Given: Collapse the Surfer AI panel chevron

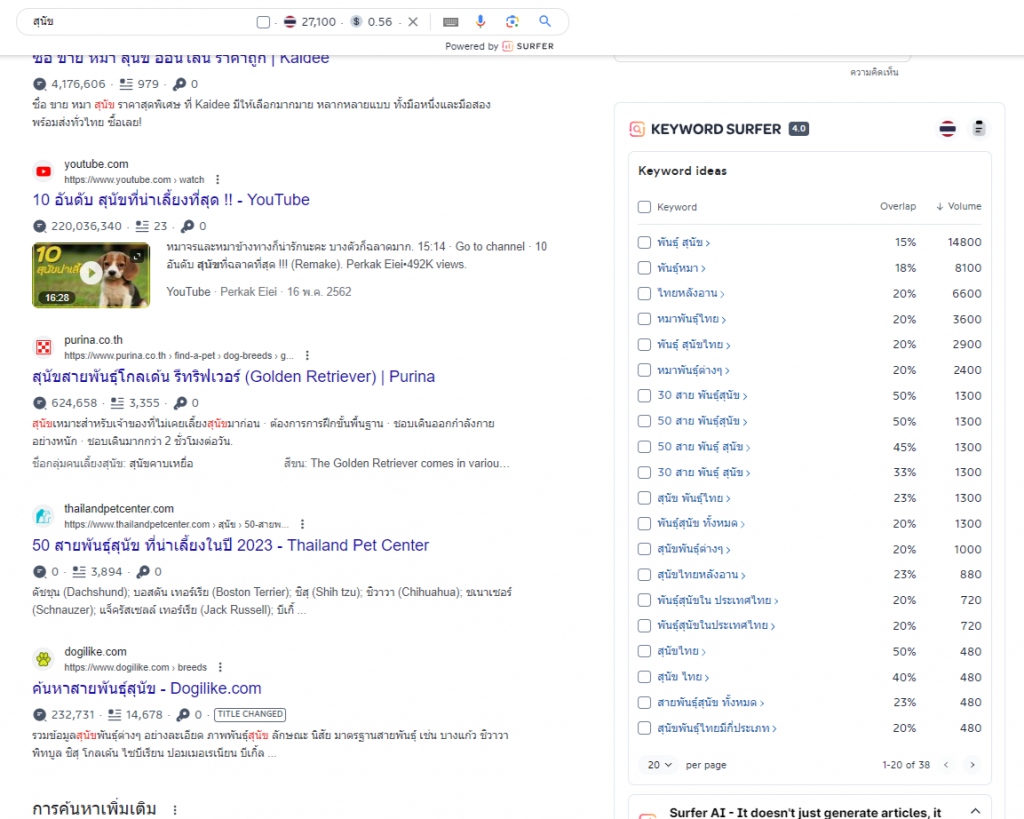Looking at the screenshot, I should pos(975,811).
